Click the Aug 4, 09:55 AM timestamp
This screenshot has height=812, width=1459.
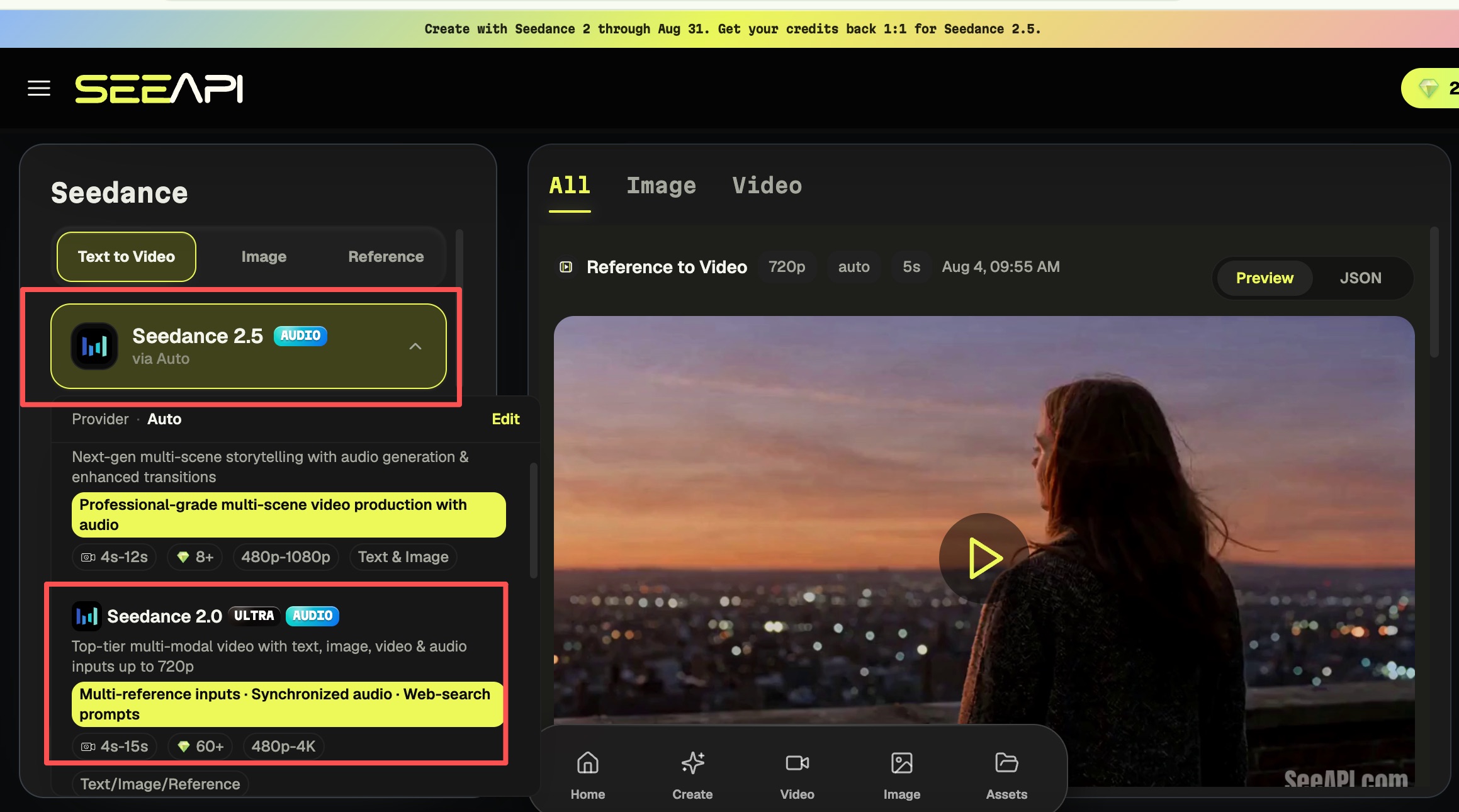1001,267
